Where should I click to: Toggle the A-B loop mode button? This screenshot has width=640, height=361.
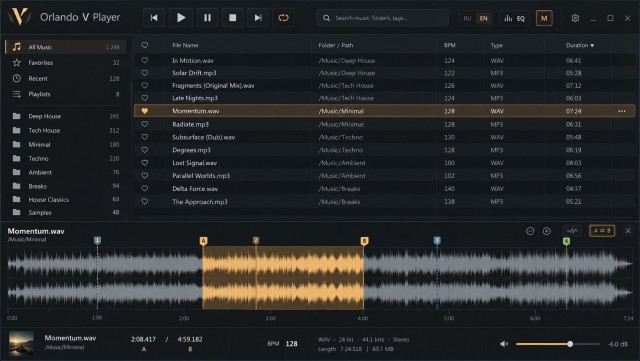coord(602,231)
